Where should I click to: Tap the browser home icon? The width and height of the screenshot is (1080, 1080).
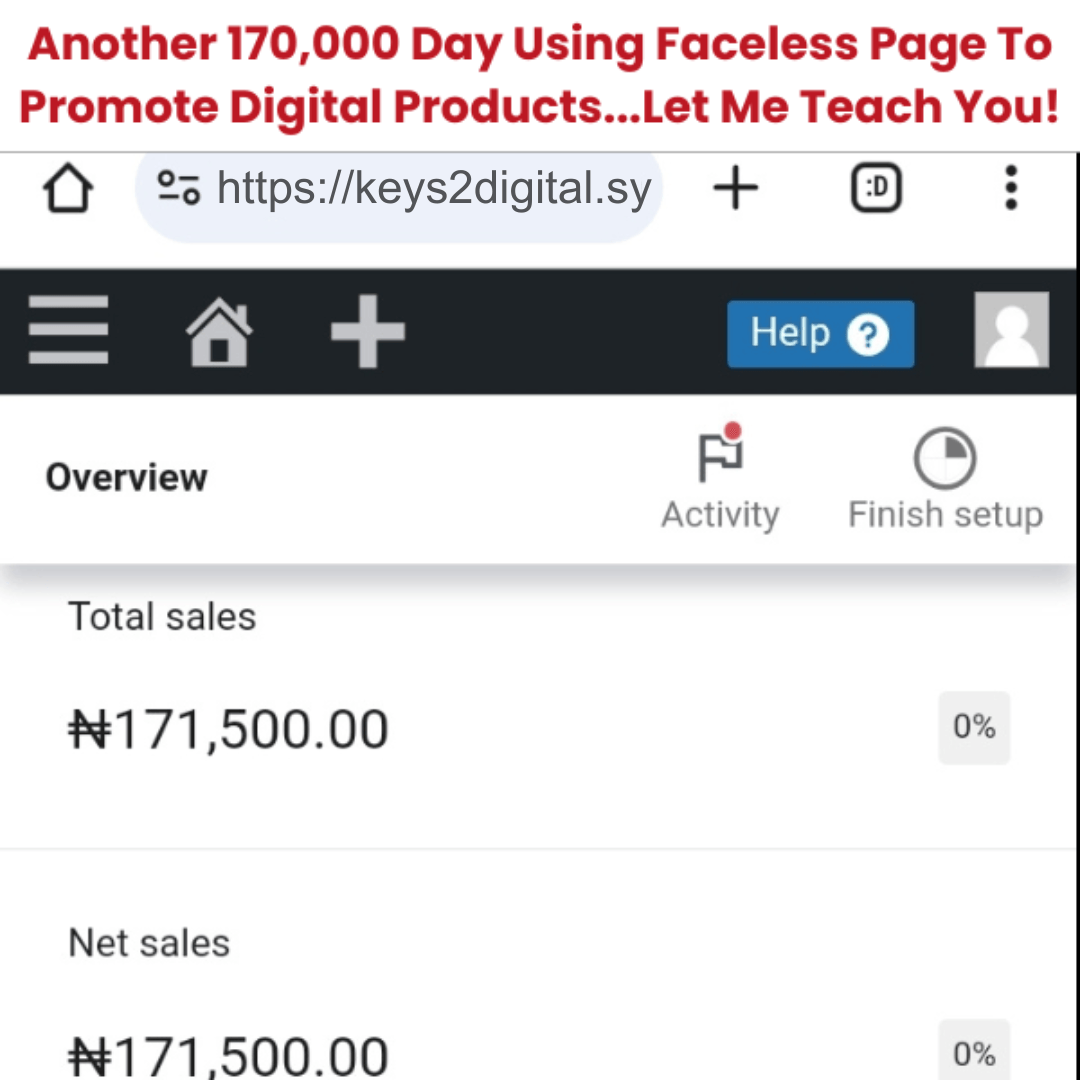(x=68, y=189)
